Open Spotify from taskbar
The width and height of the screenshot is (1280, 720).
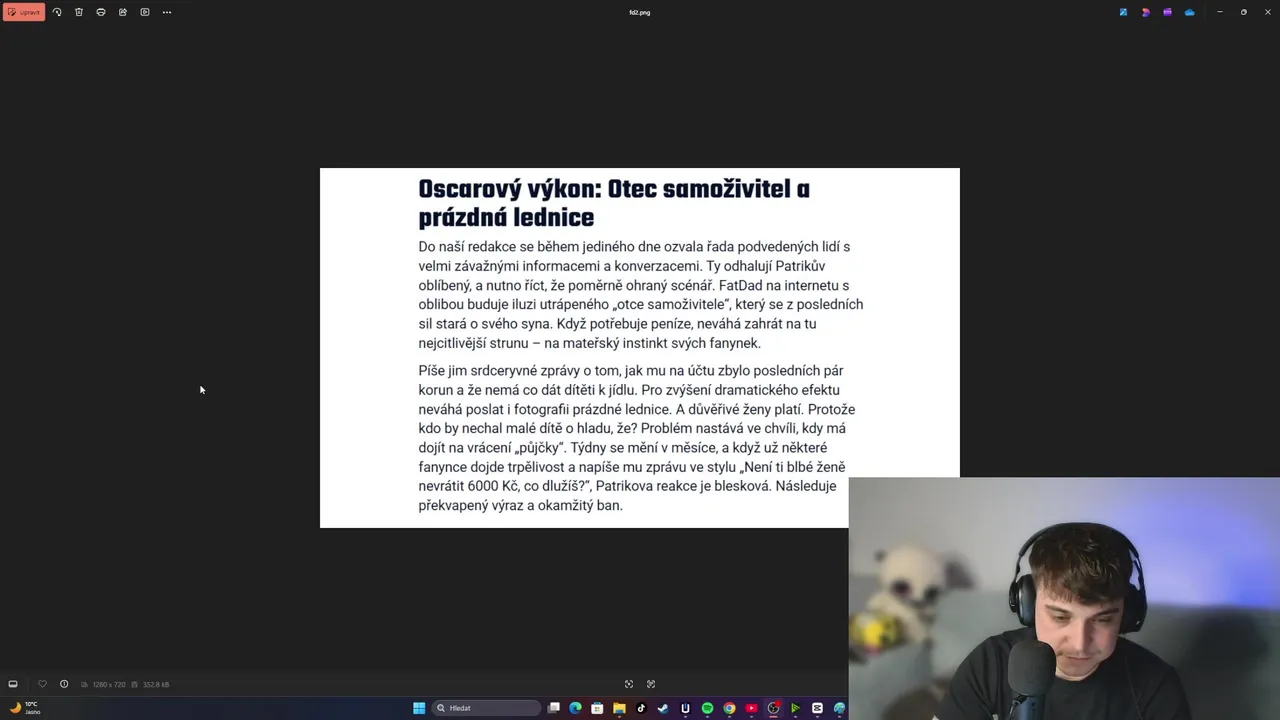click(x=707, y=708)
